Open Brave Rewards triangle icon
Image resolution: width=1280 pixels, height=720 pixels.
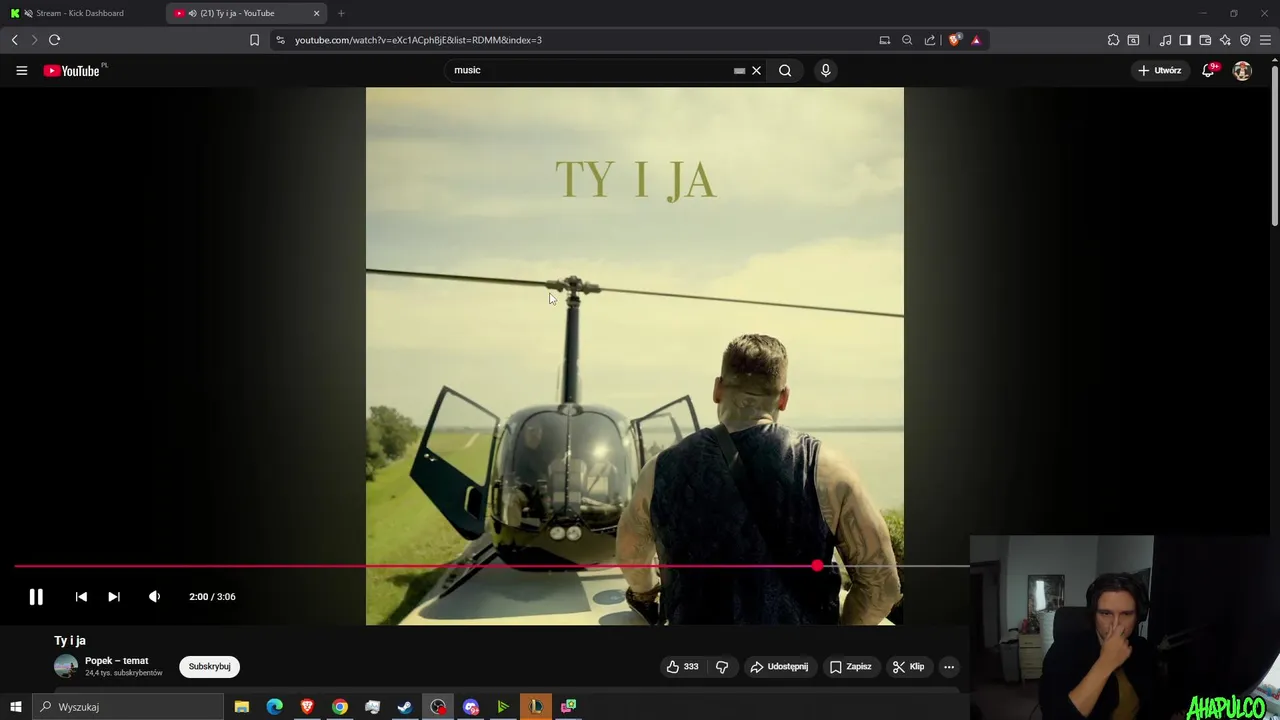[x=976, y=40]
